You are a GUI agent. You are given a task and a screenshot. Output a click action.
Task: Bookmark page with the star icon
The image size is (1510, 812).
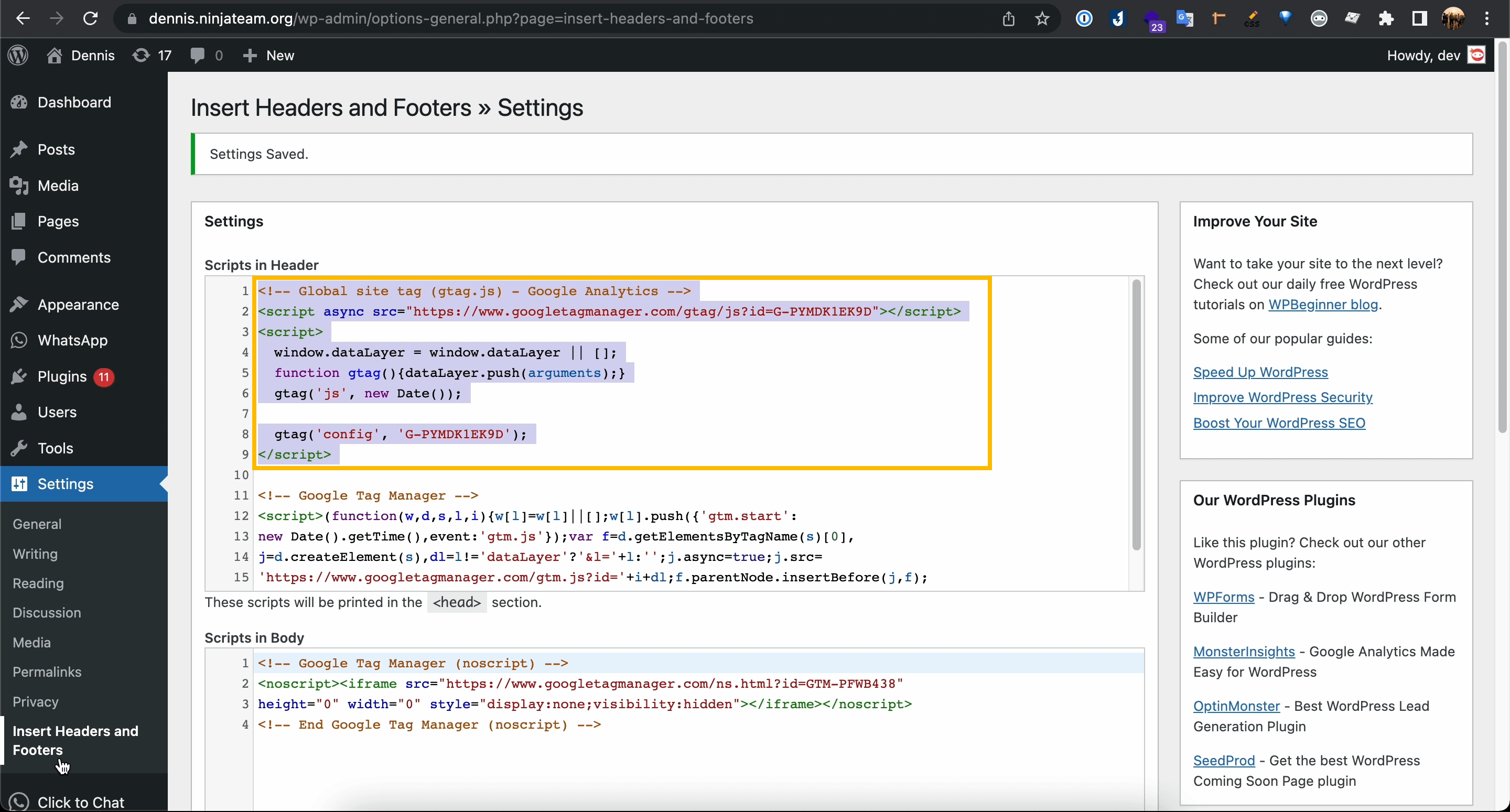pyautogui.click(x=1042, y=19)
